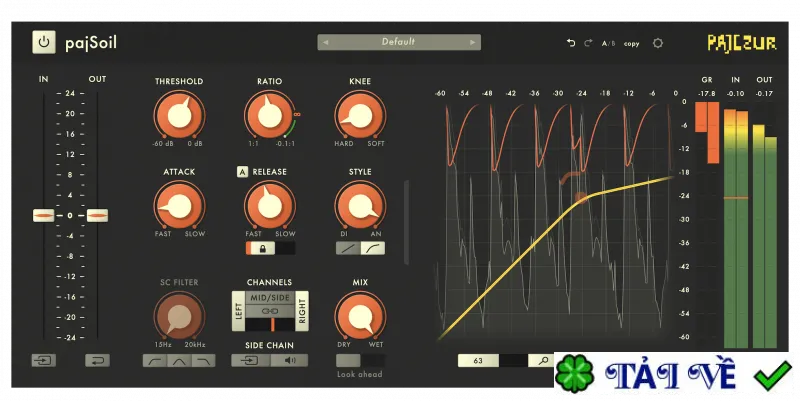The height and width of the screenshot is (401, 800).
Task: Click the GR meter value -17.8
Action: tap(707, 93)
